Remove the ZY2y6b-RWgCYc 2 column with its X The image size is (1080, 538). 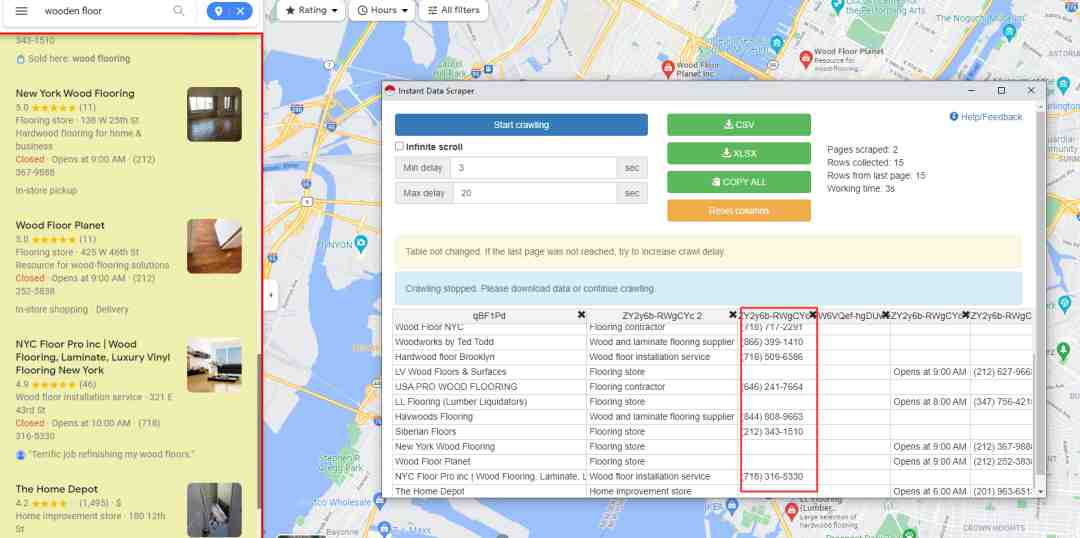click(x=733, y=315)
